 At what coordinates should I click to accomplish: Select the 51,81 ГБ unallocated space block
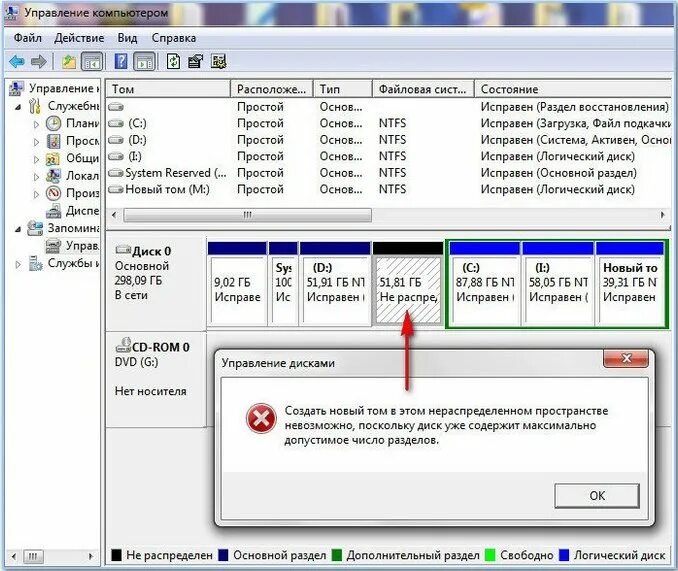pos(408,283)
